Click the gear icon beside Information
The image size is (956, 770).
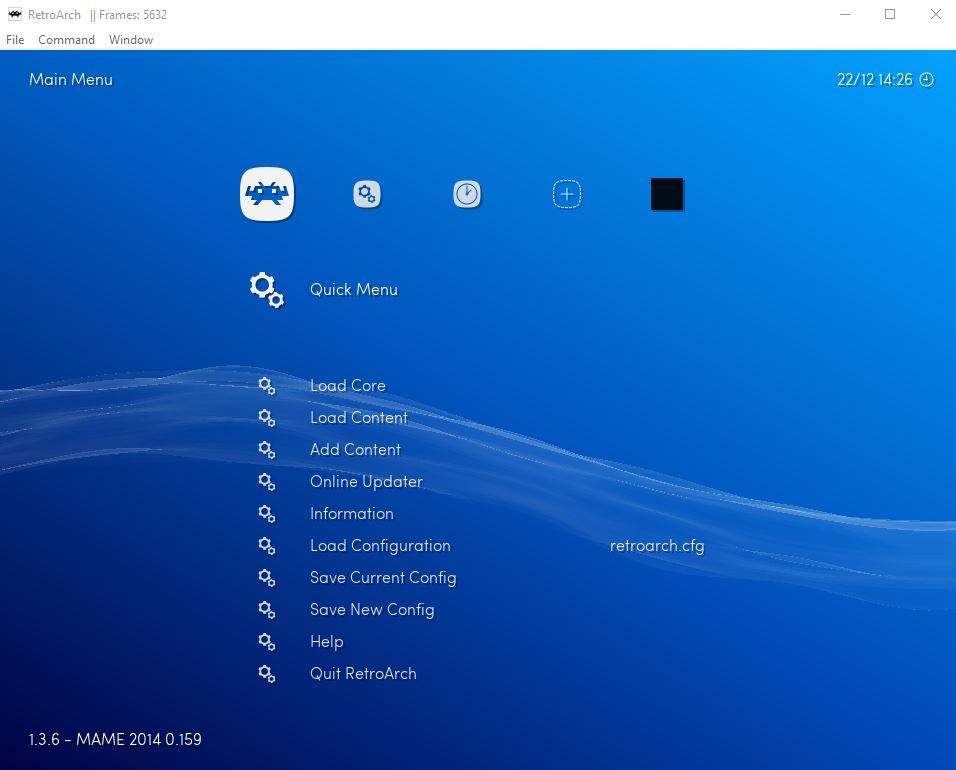tap(266, 514)
